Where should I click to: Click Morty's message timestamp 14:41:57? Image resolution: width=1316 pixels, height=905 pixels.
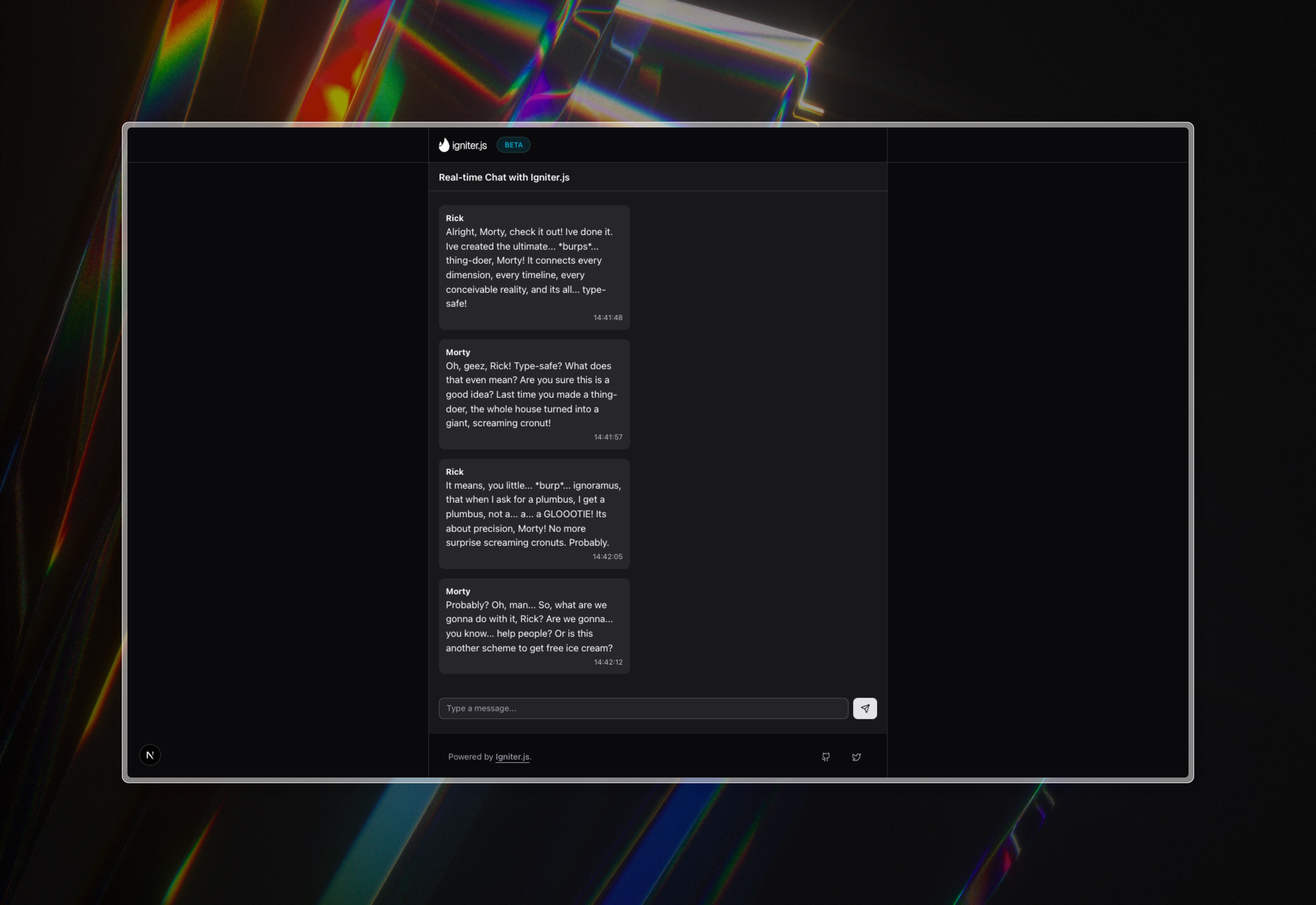pyautogui.click(x=608, y=437)
